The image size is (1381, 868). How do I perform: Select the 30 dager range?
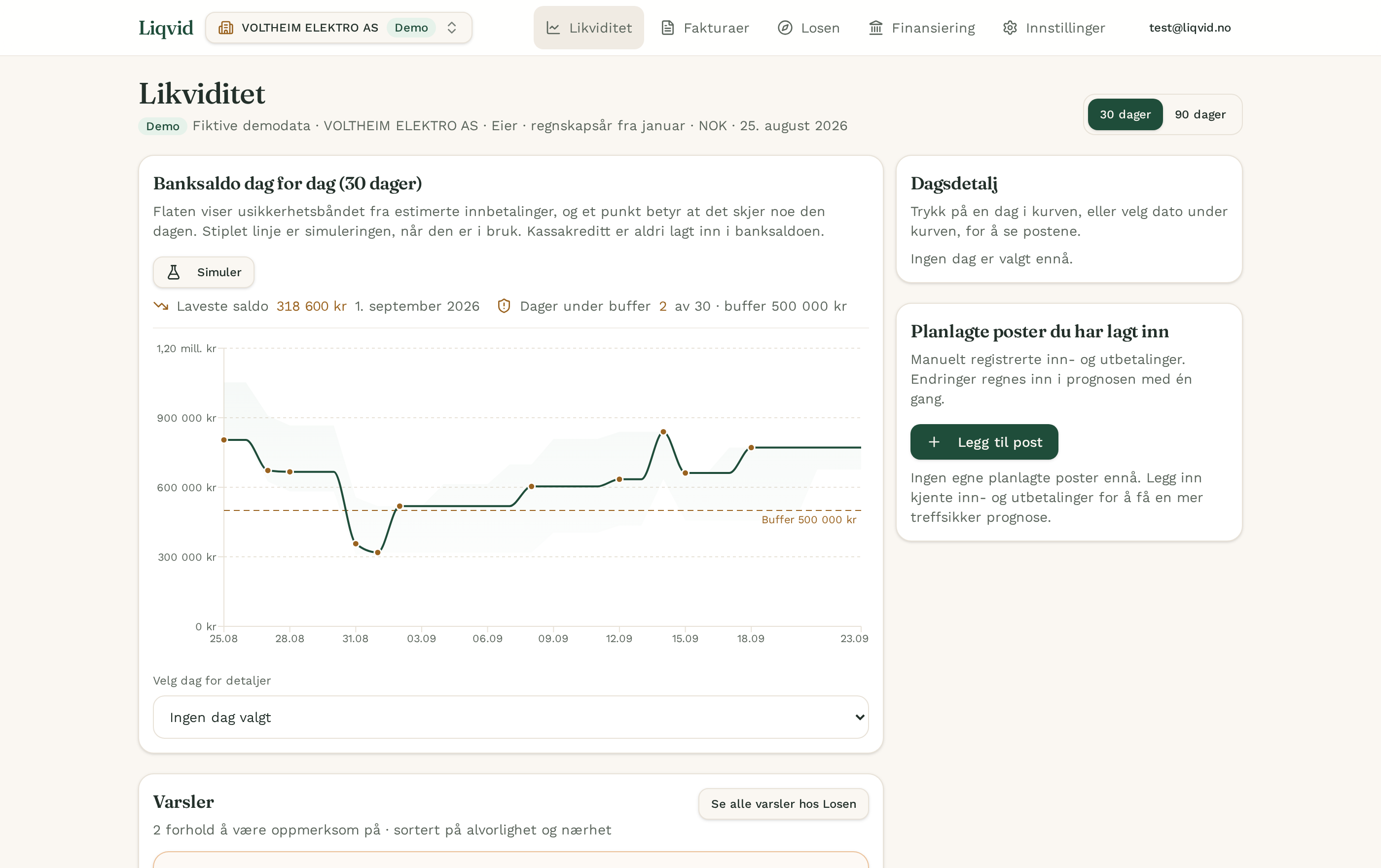click(1125, 114)
